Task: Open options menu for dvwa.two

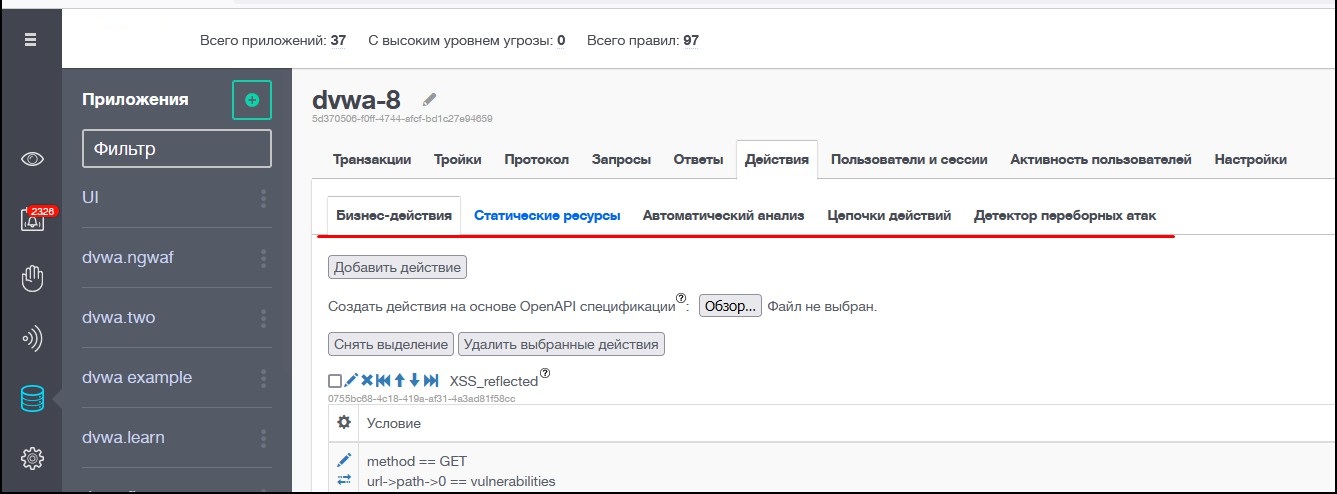Action: (x=264, y=318)
